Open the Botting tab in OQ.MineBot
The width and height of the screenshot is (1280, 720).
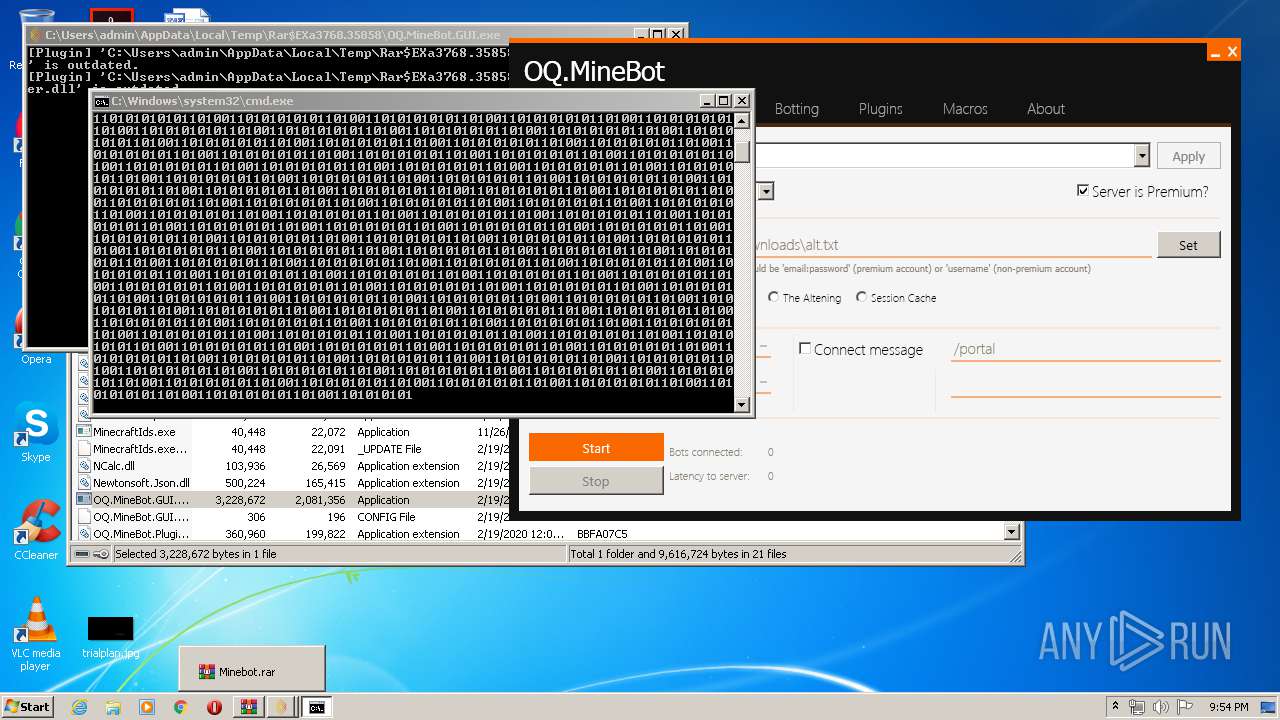796,109
